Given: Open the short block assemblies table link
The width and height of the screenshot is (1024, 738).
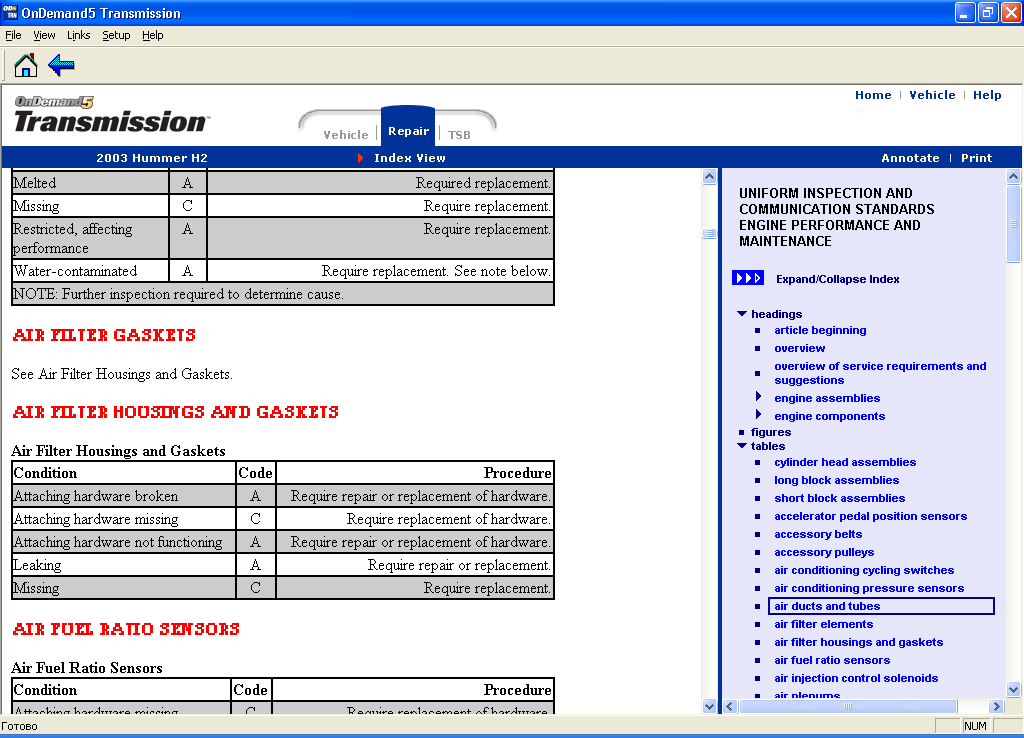Looking at the screenshot, I should pos(840,498).
